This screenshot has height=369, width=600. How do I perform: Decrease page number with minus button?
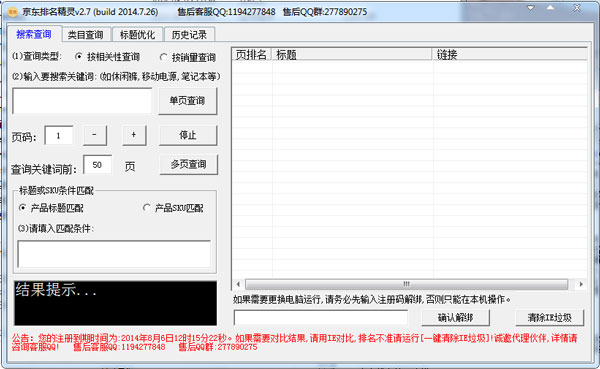tap(95, 135)
